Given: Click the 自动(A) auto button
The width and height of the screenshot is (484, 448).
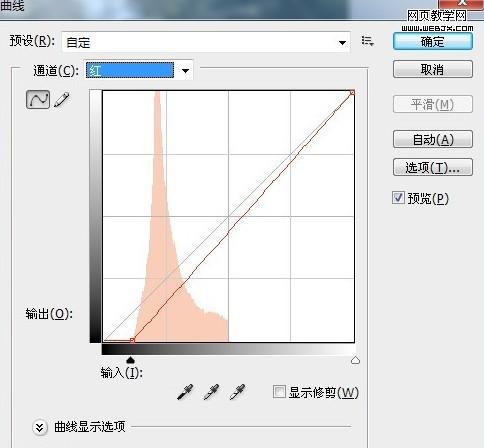Looking at the screenshot, I should click(x=433, y=139).
